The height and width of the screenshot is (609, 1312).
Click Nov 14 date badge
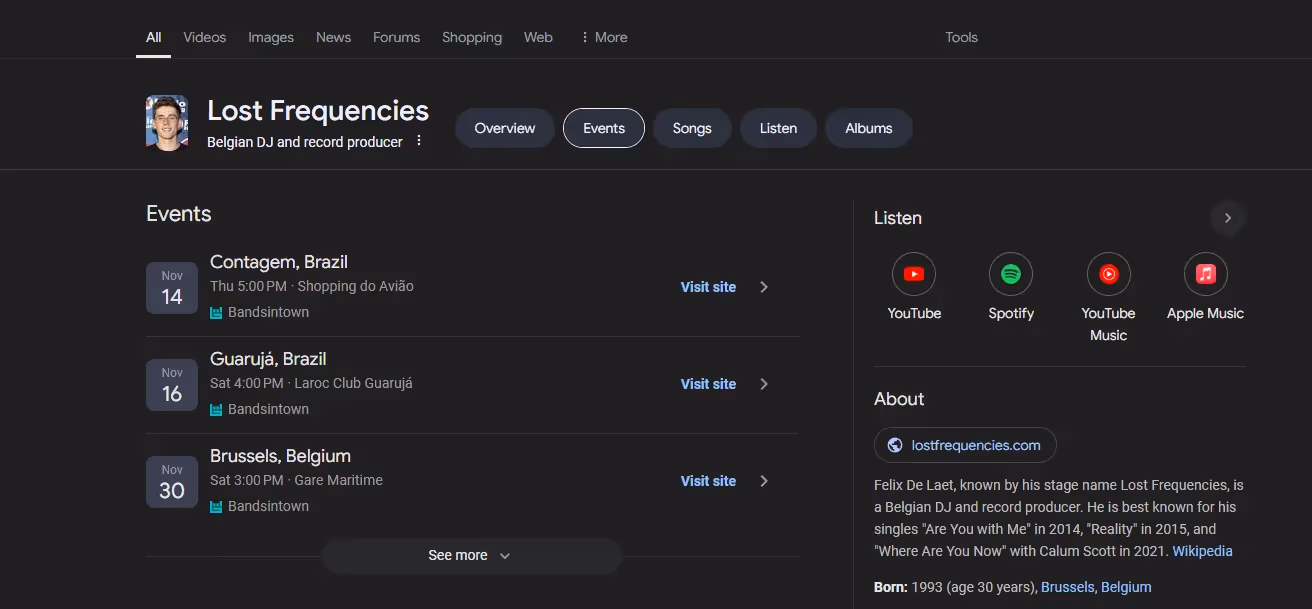pyautogui.click(x=172, y=288)
